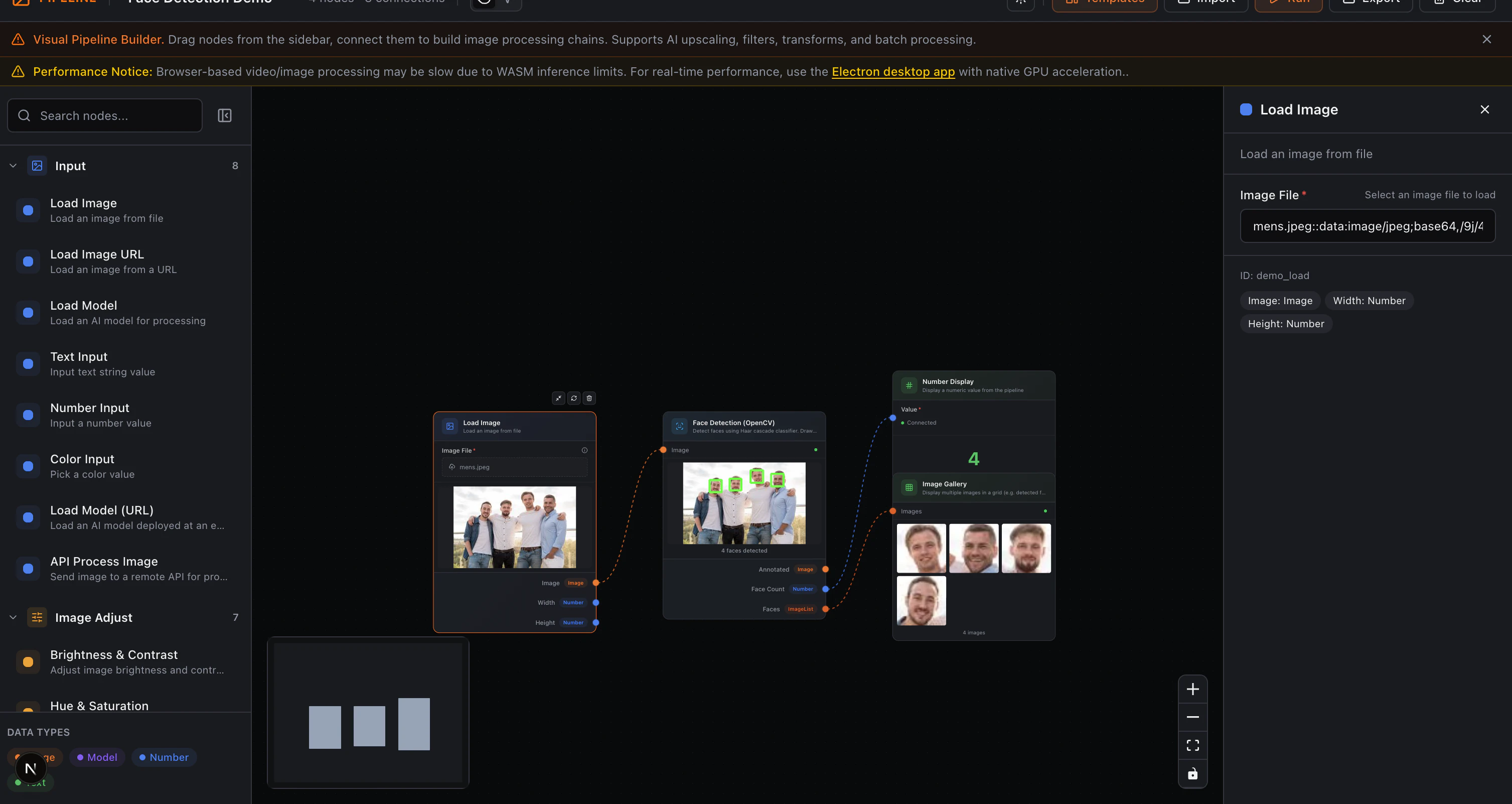Image resolution: width=1512 pixels, height=804 pixels.
Task: Dismiss the Visual Pipeline Builder banner
Action: point(1486,39)
